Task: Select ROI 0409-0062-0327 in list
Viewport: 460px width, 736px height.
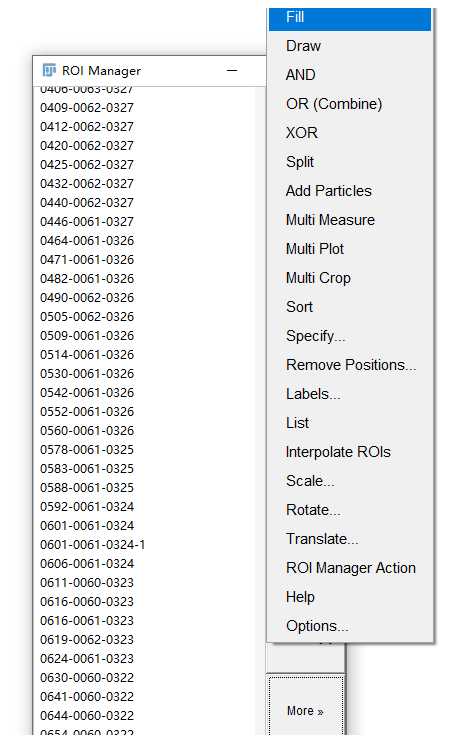Action: tap(87, 107)
